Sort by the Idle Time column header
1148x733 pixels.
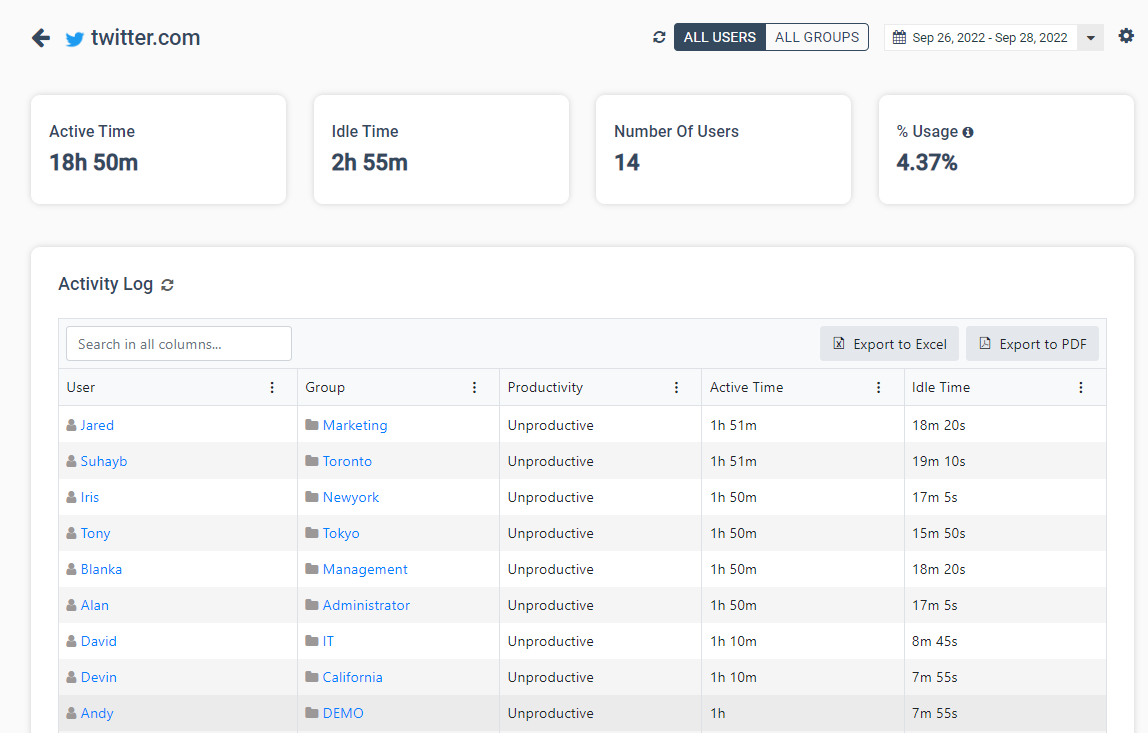coord(941,387)
